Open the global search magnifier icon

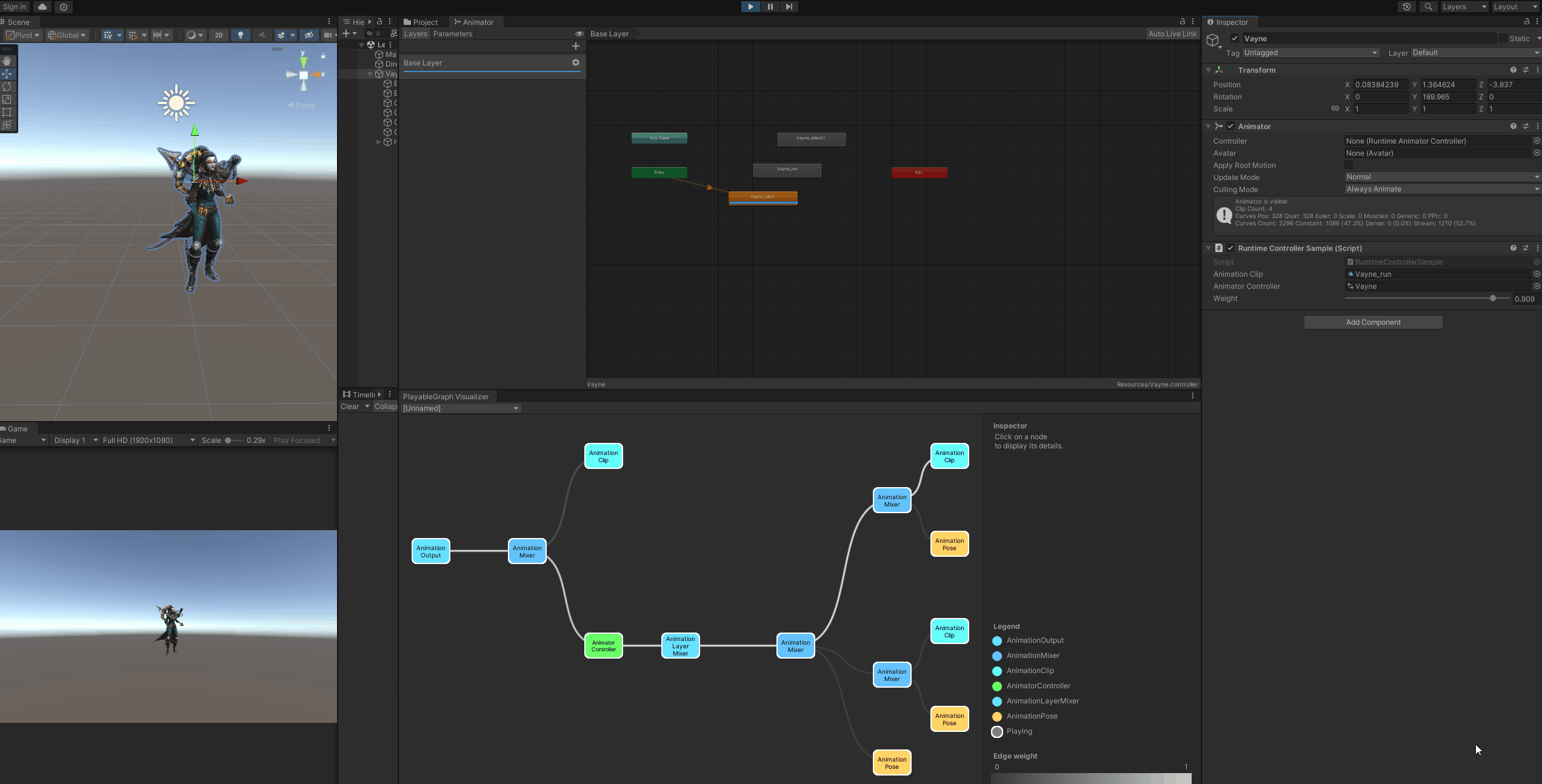[x=1429, y=7]
